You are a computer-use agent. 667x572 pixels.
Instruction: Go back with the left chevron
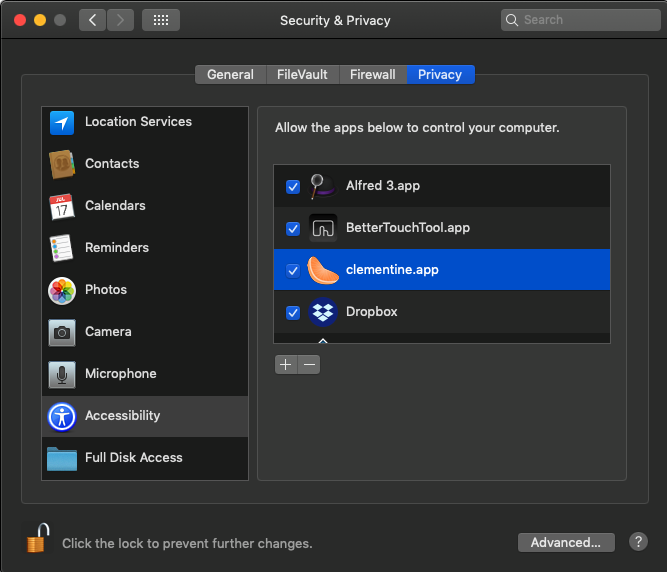92,20
